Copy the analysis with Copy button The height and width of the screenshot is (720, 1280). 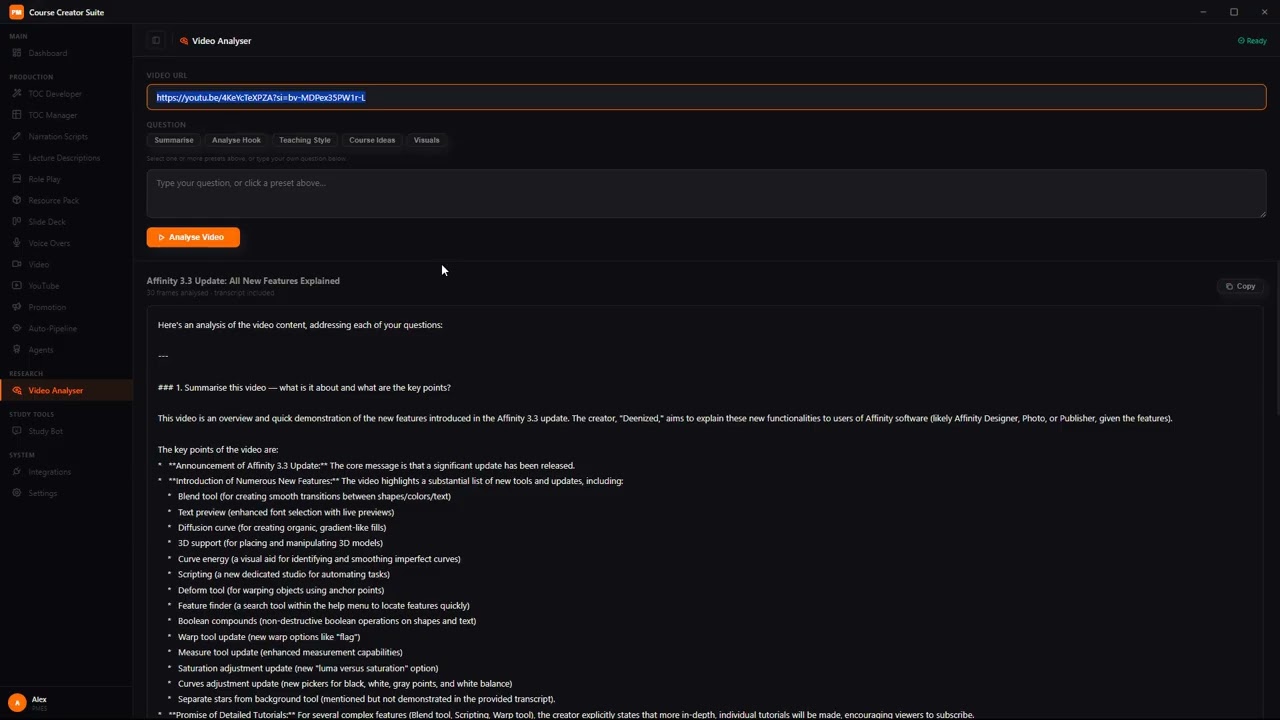1240,286
